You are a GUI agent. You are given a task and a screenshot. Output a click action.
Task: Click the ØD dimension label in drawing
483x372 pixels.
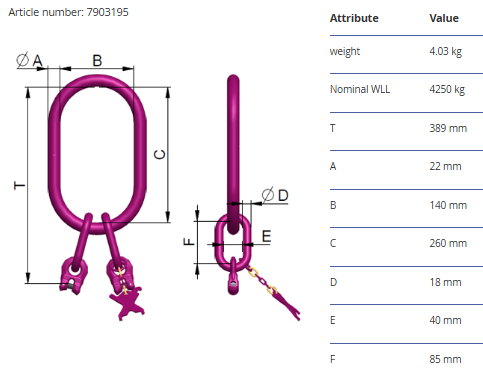pyautogui.click(x=275, y=195)
